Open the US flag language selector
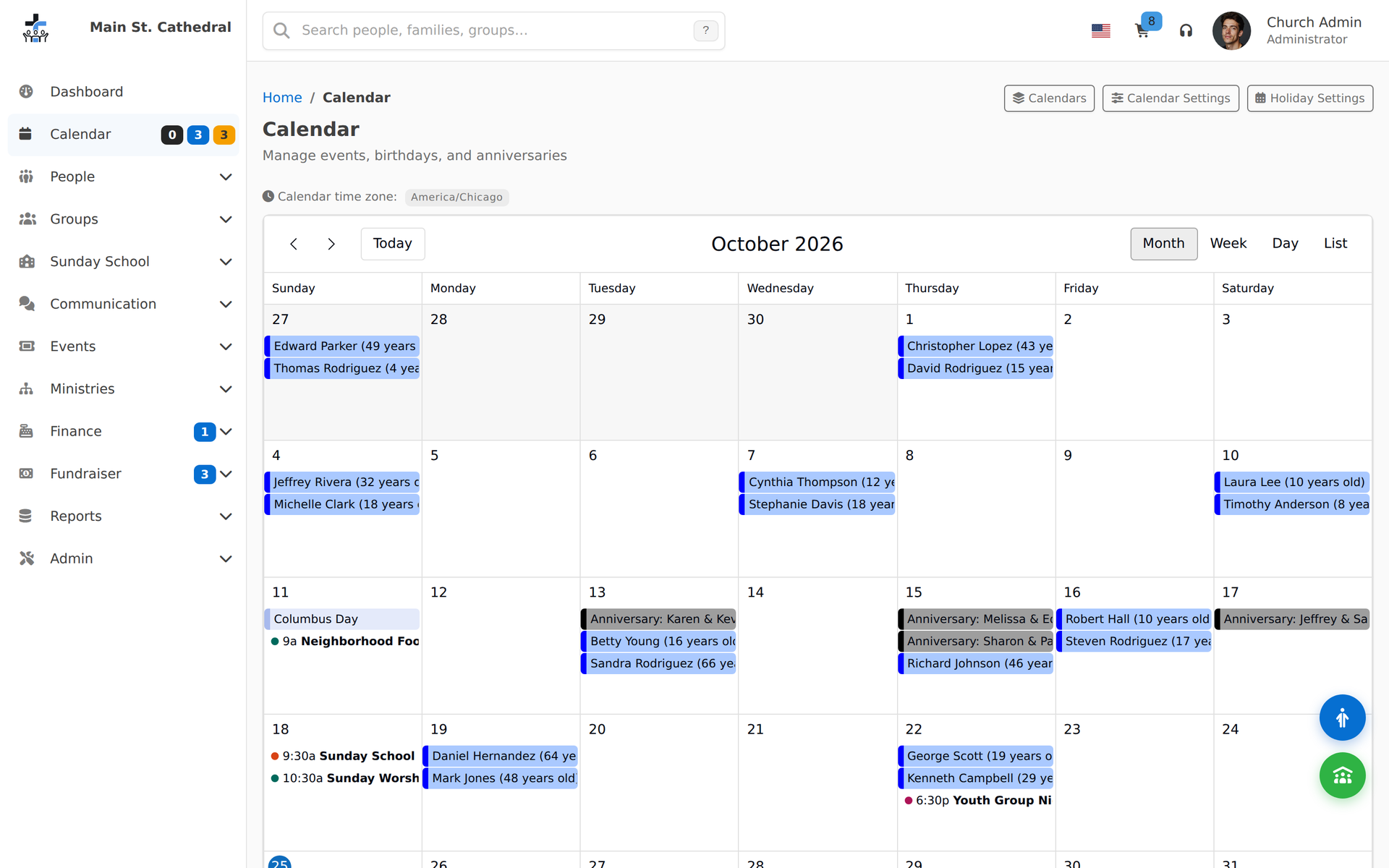Screen dimensions: 1389x868 (1101, 30)
